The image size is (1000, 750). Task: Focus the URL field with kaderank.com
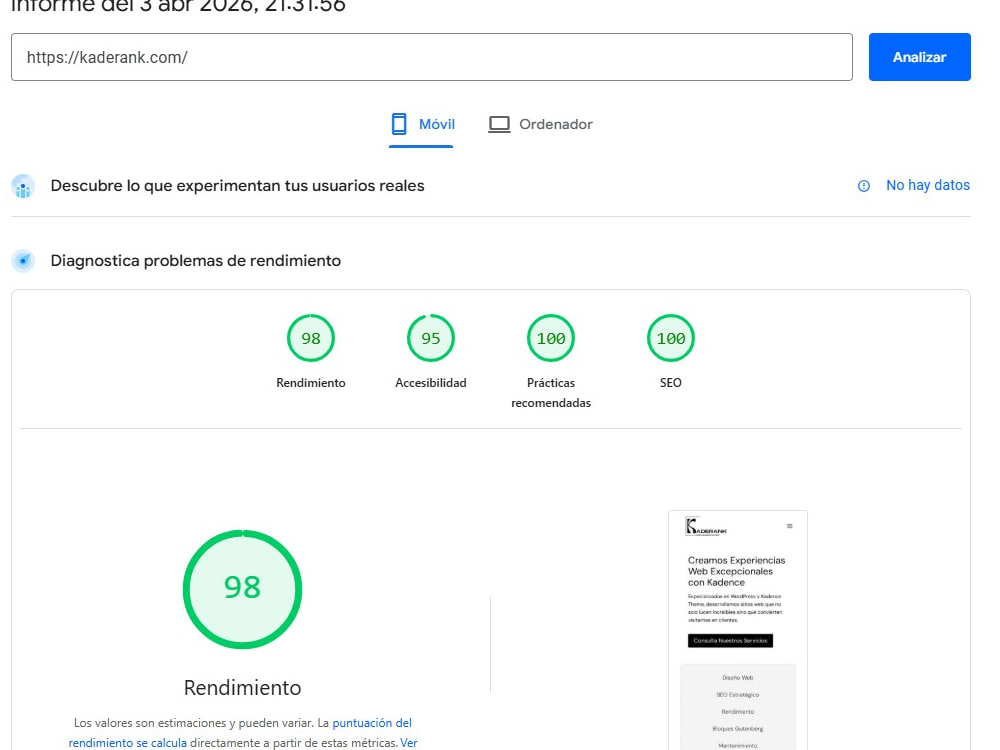[432, 57]
